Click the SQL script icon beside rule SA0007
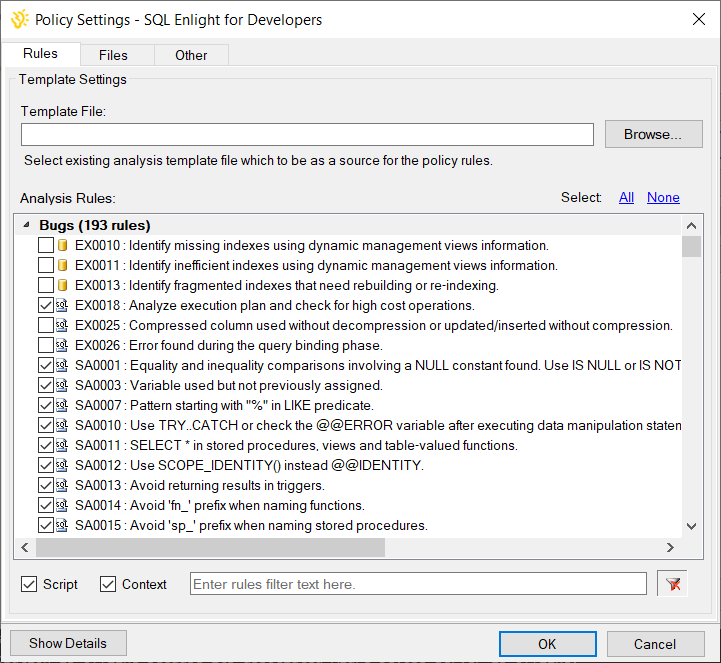This screenshot has height=663, width=721. 62,405
